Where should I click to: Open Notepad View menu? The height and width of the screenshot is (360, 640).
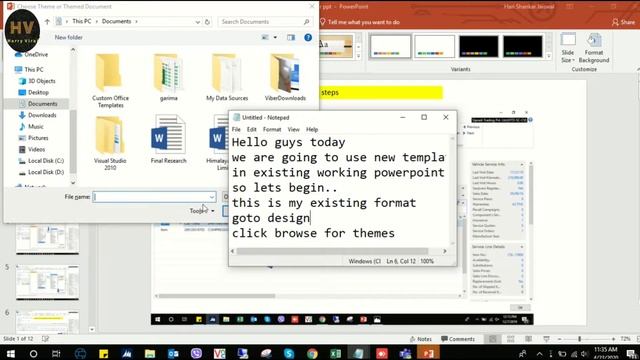pos(293,129)
